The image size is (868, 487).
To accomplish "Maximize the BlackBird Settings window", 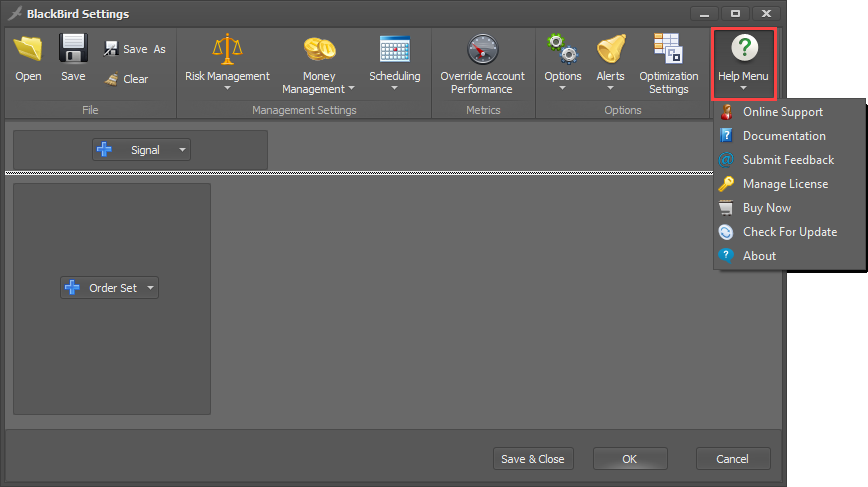I will click(x=735, y=14).
